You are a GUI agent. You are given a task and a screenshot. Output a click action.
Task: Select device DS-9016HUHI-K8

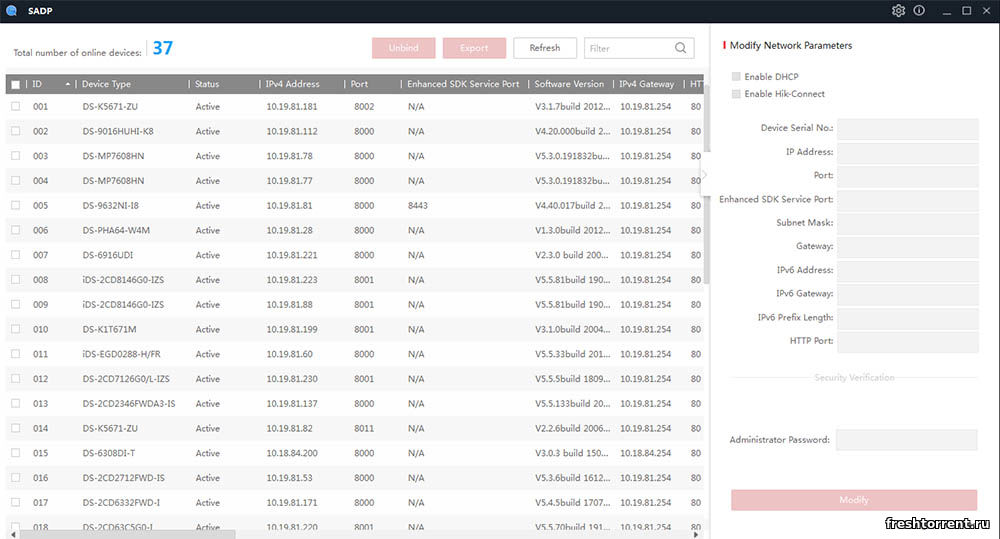pyautogui.click(x=118, y=131)
